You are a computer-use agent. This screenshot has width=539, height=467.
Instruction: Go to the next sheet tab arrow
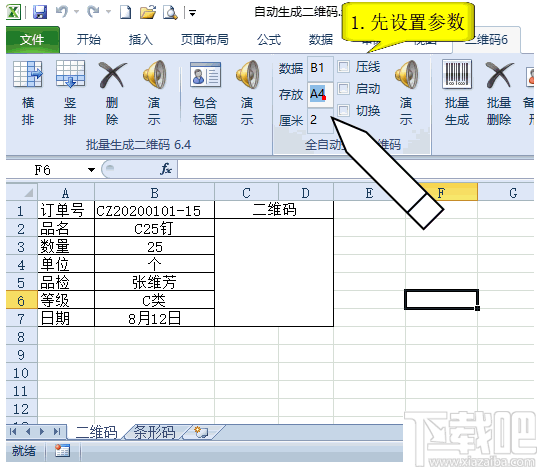click(x=42, y=432)
